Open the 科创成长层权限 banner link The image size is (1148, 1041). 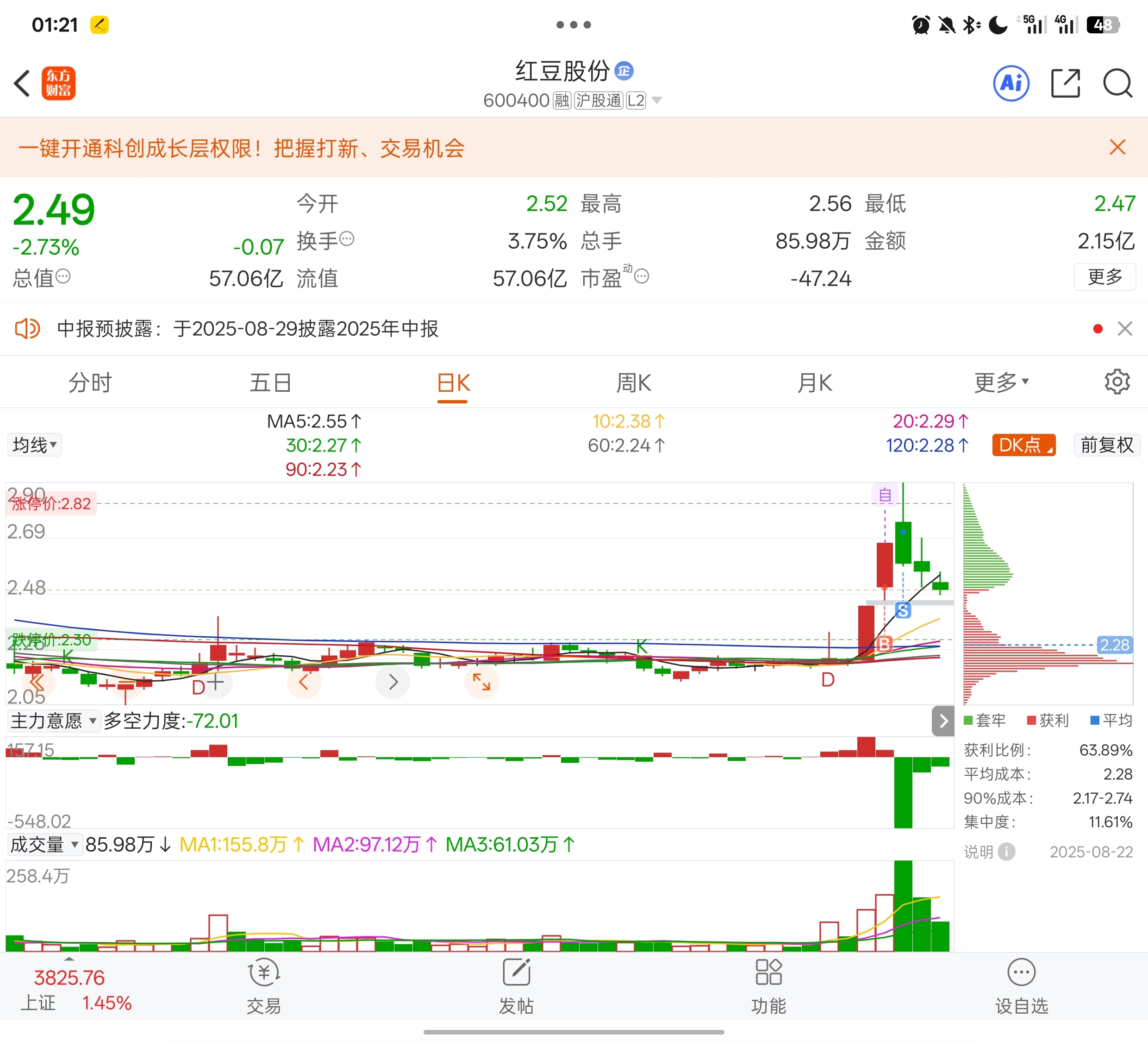coord(242,148)
